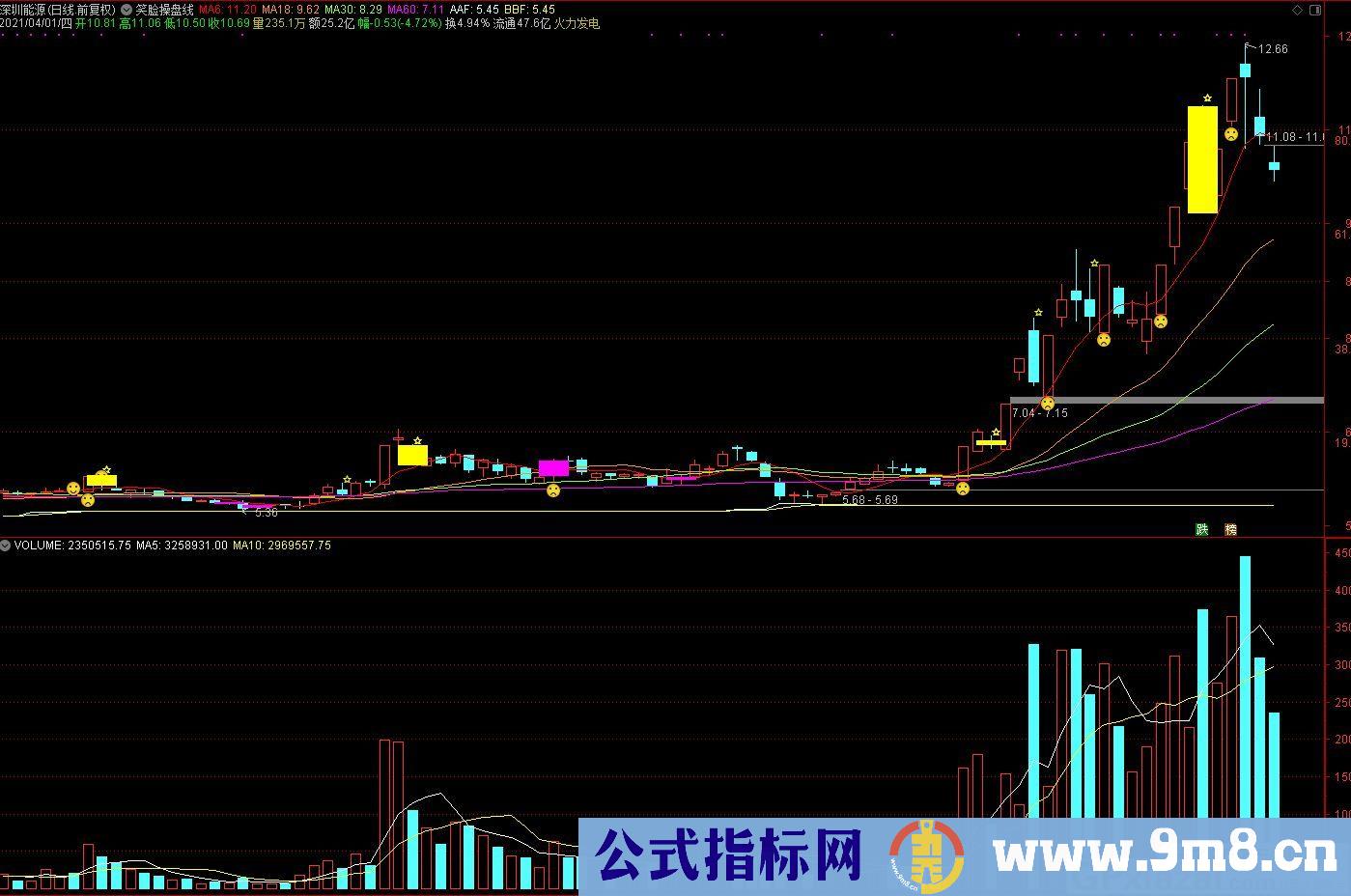This screenshot has width=1351, height=896.
Task: Click the MA18: 9.62 value label
Action: (x=291, y=10)
